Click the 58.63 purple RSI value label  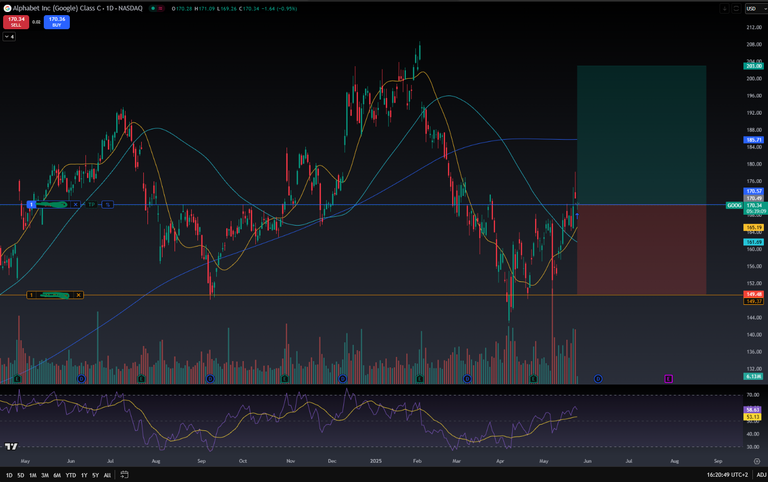coord(753,410)
